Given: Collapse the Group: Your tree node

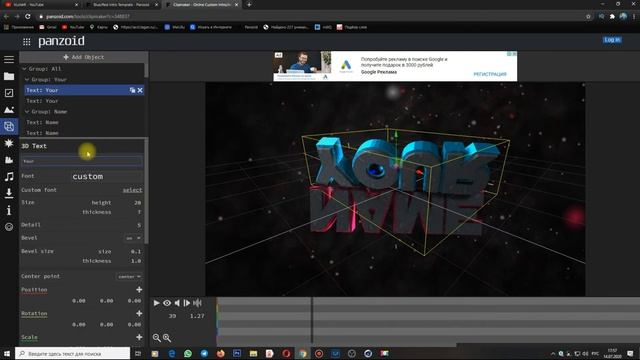Looking at the screenshot, I should click(x=27, y=80).
